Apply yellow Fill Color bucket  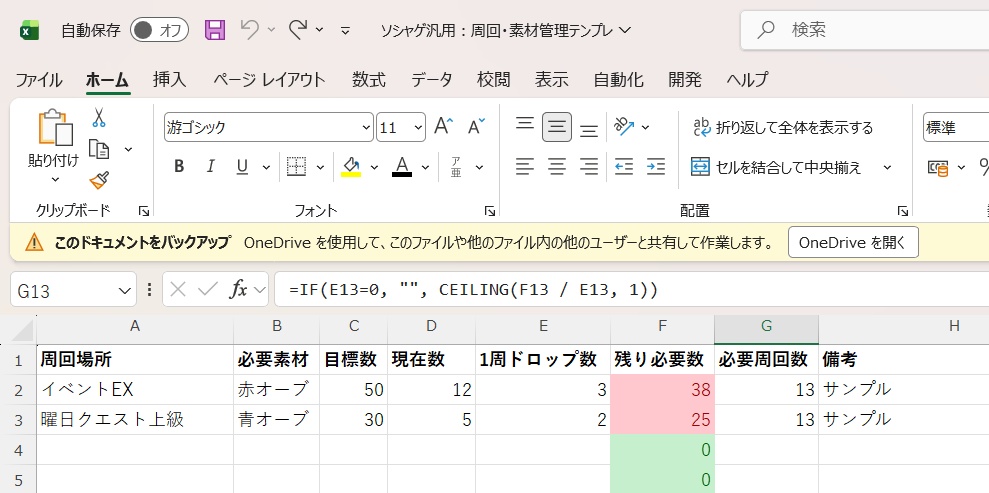pyautogui.click(x=351, y=167)
